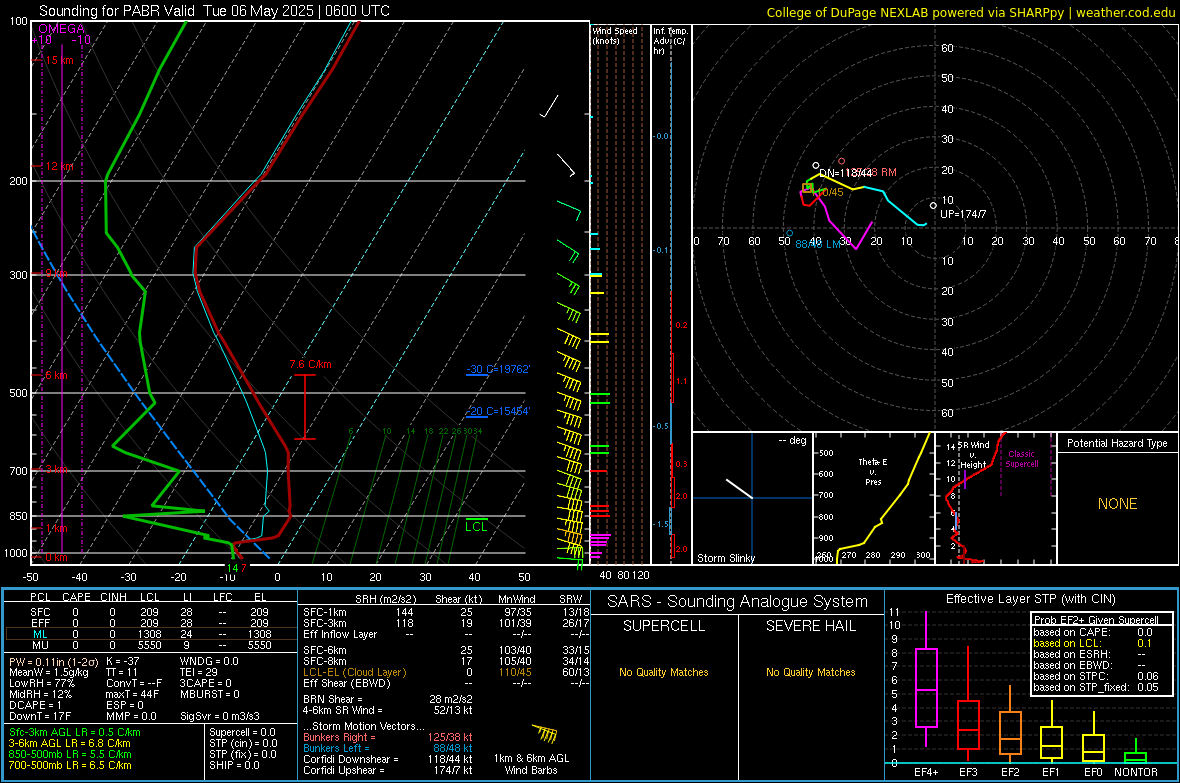Click the green LCL marker on skew-T

476,526
